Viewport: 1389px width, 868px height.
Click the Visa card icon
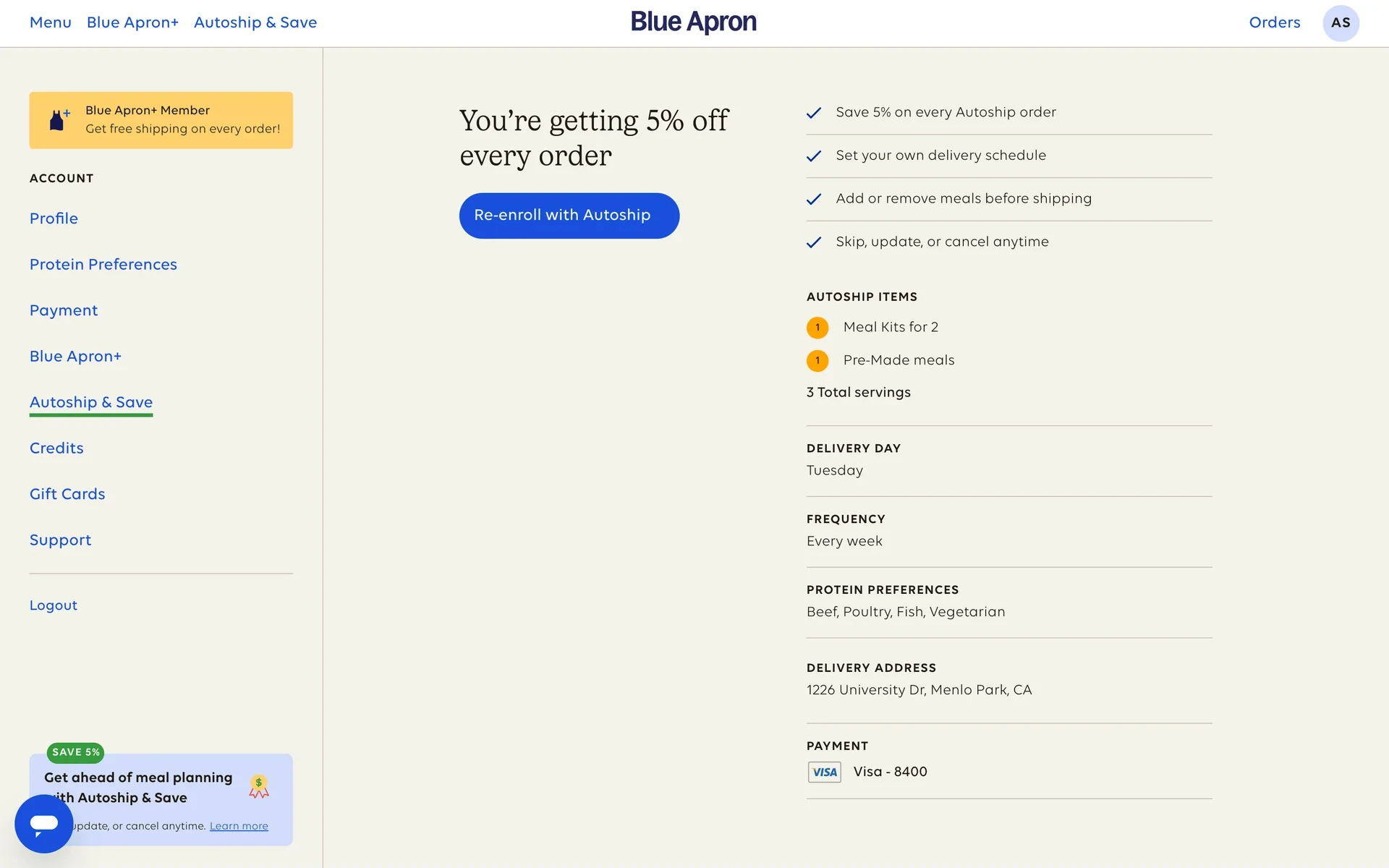pyautogui.click(x=824, y=772)
